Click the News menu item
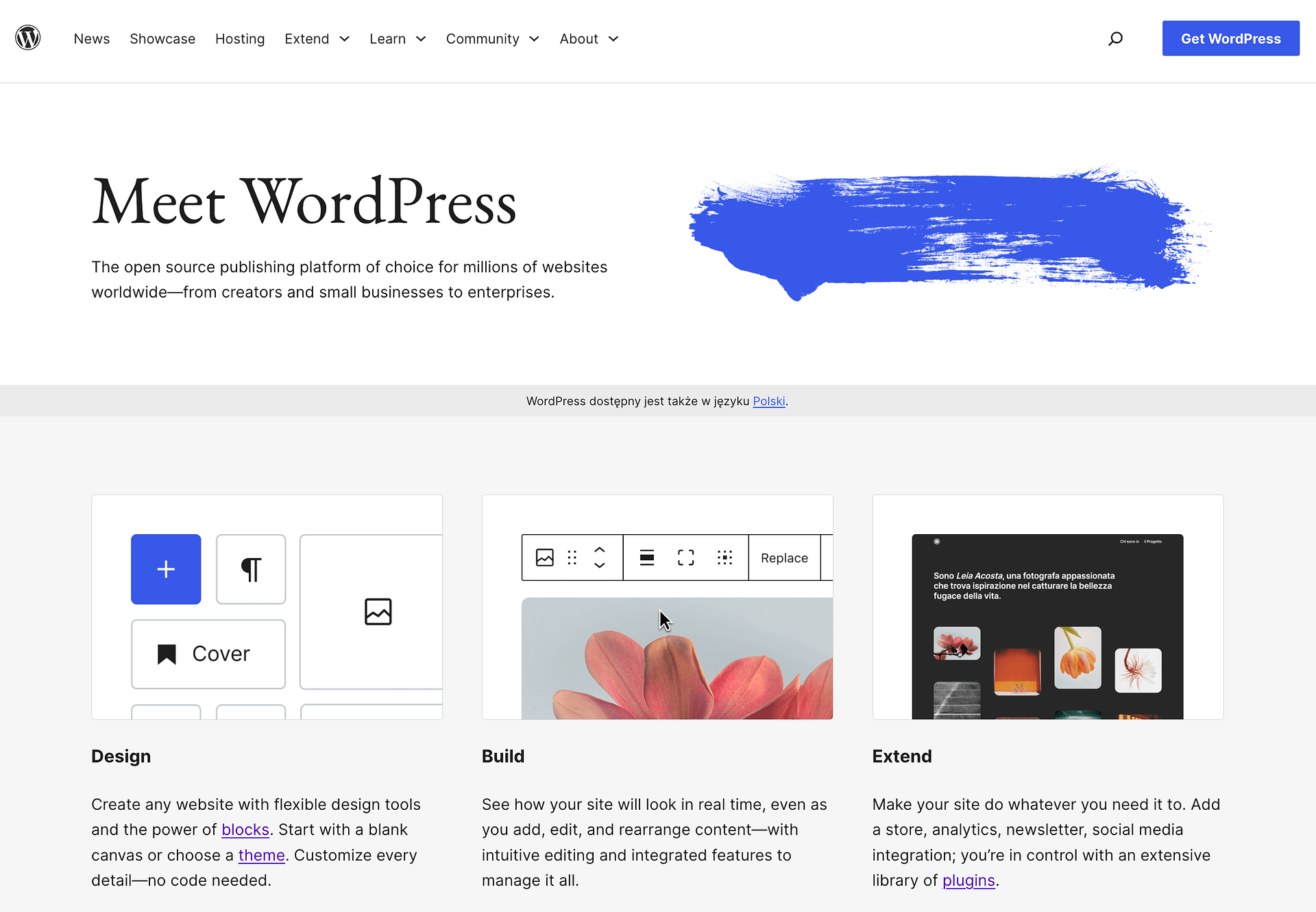1316x912 pixels. 91,38
